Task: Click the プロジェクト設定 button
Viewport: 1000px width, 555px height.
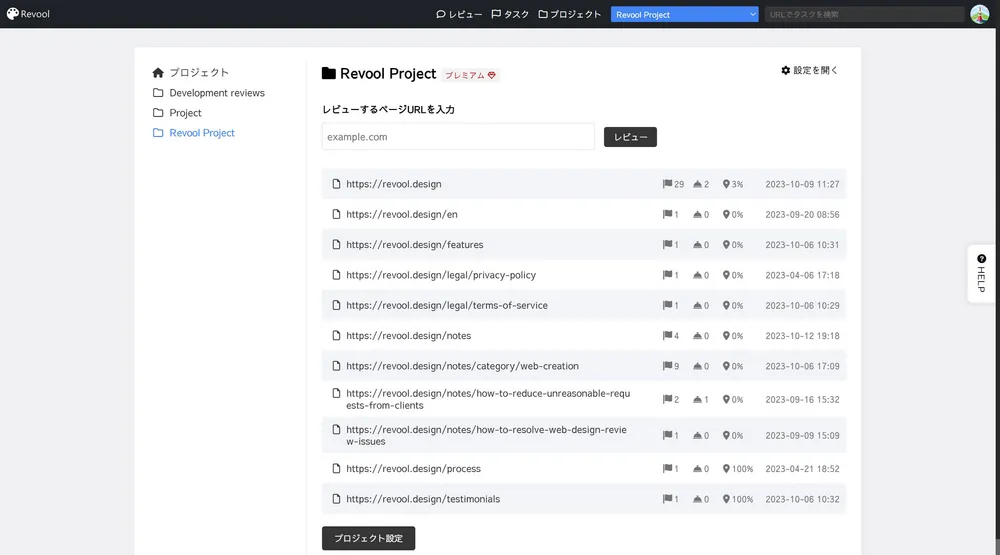Action: (x=369, y=538)
